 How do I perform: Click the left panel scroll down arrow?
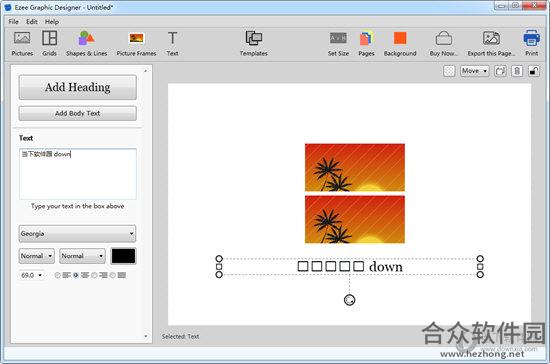tap(146, 336)
